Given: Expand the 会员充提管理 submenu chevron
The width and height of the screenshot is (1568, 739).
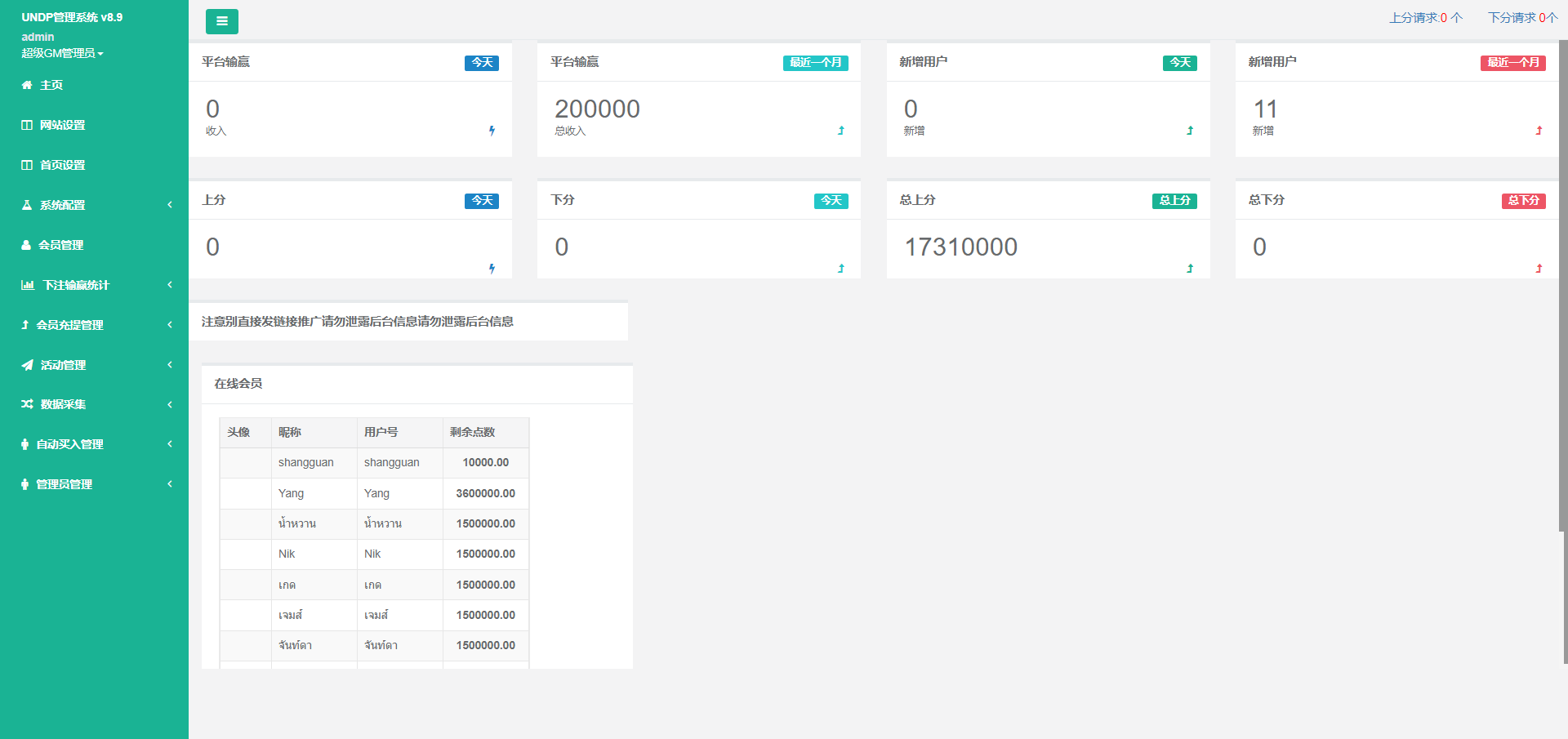Looking at the screenshot, I should click(170, 325).
